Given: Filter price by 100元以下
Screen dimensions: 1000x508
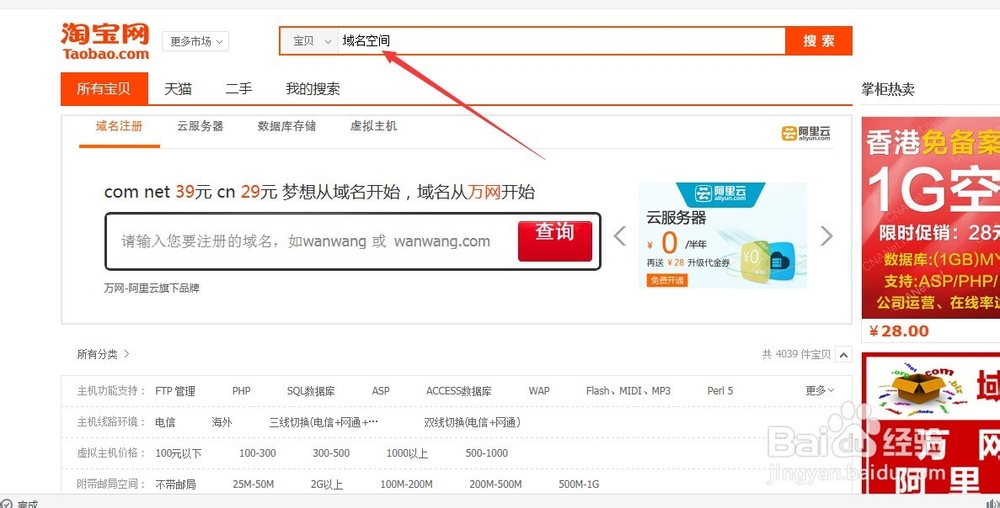Looking at the screenshot, I should tap(178, 453).
